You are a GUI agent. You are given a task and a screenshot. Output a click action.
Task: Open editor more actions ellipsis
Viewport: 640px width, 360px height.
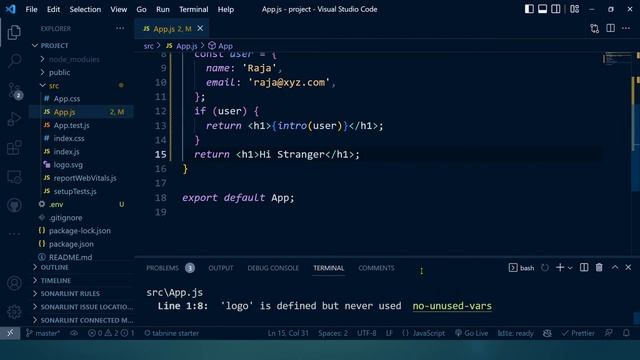pos(626,28)
